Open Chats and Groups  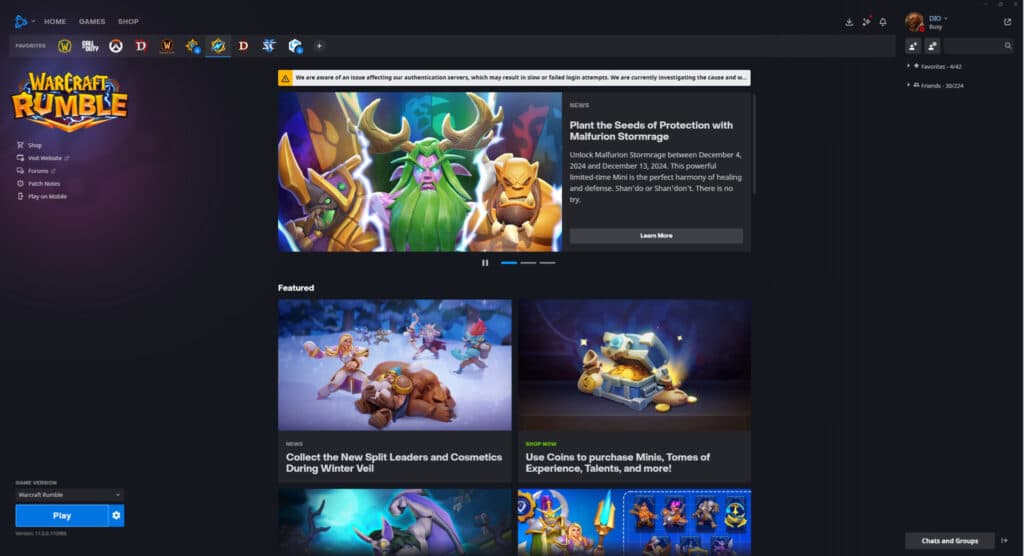[950, 540]
